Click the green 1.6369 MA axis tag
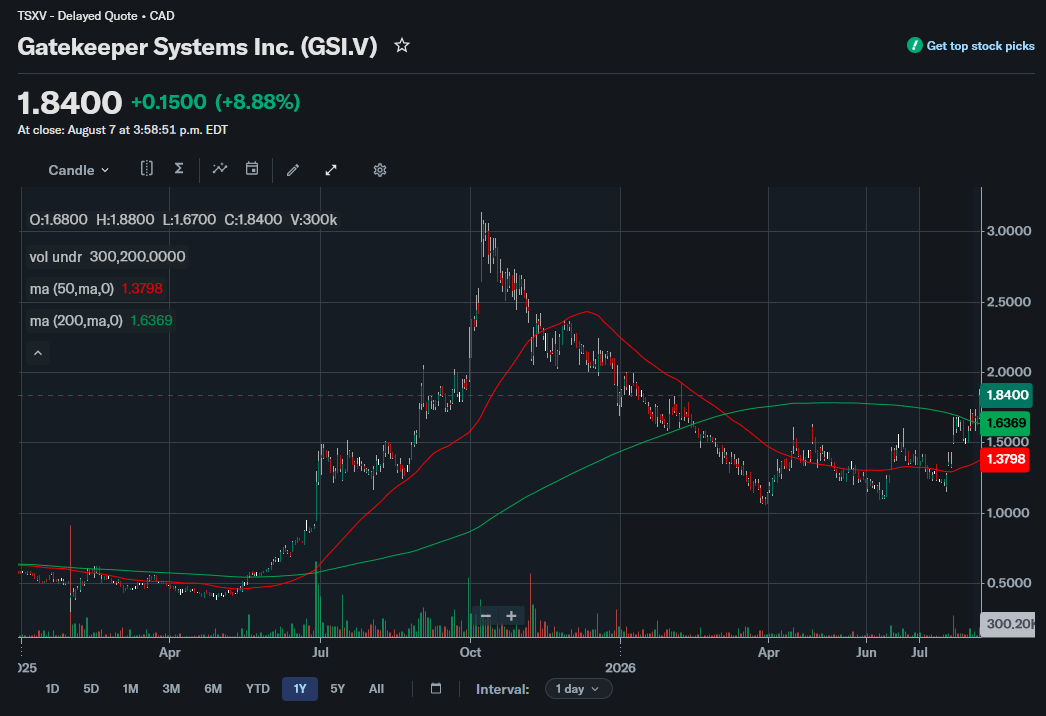1046x716 pixels. click(1005, 423)
